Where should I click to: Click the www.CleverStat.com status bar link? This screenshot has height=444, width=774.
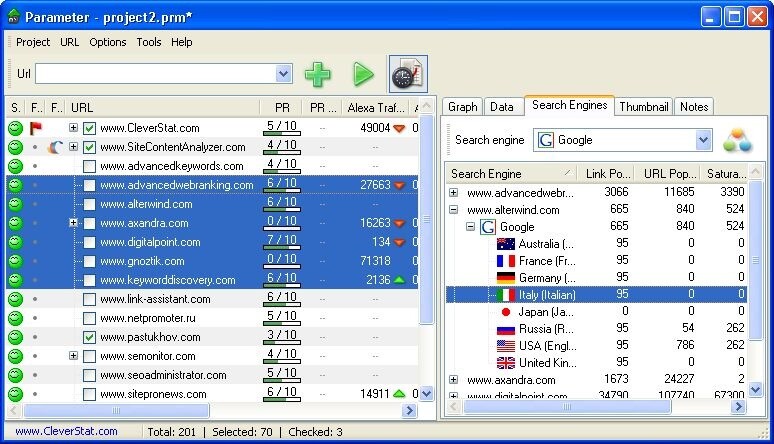click(66, 432)
